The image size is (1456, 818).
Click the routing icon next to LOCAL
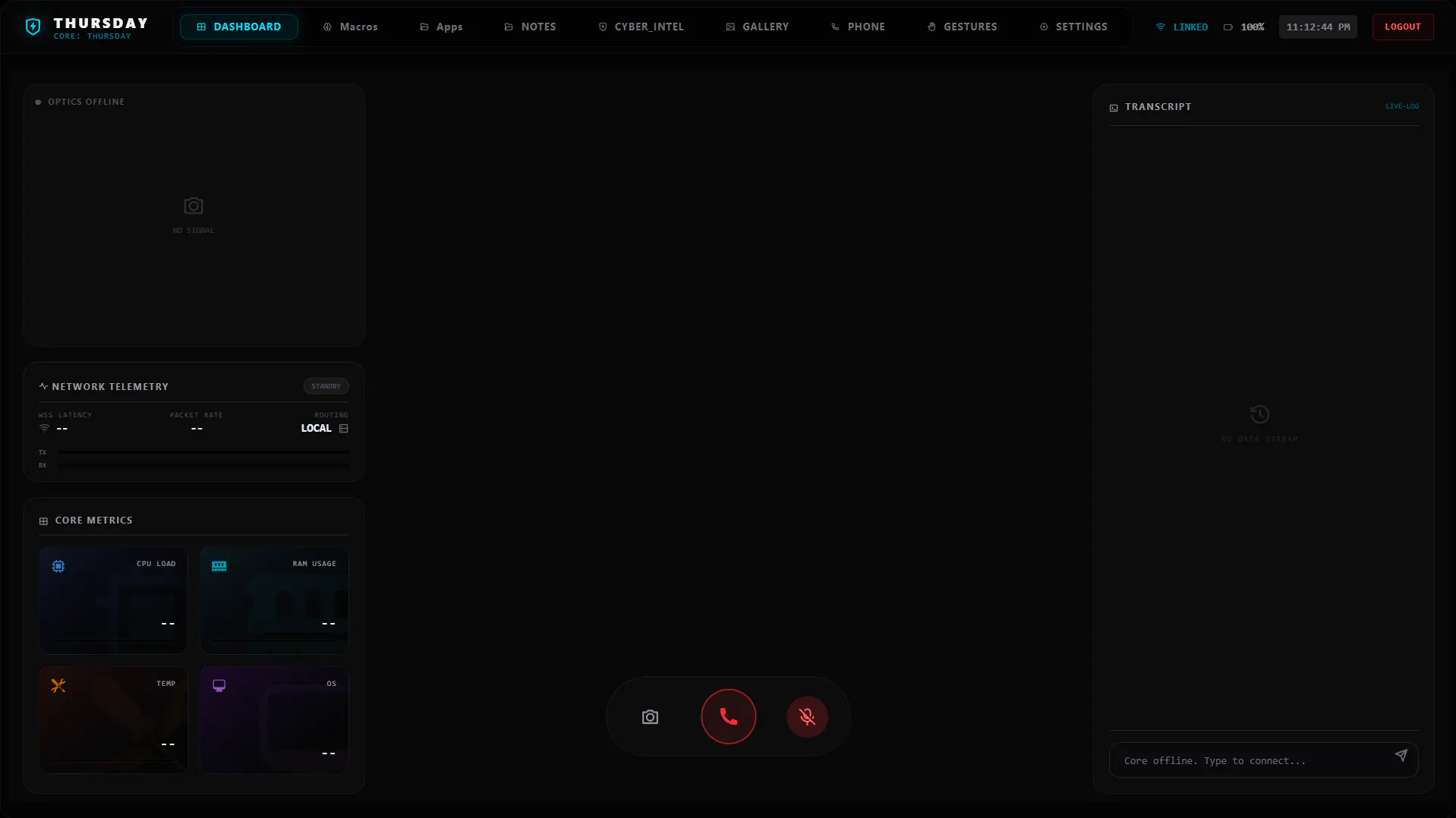(x=344, y=429)
